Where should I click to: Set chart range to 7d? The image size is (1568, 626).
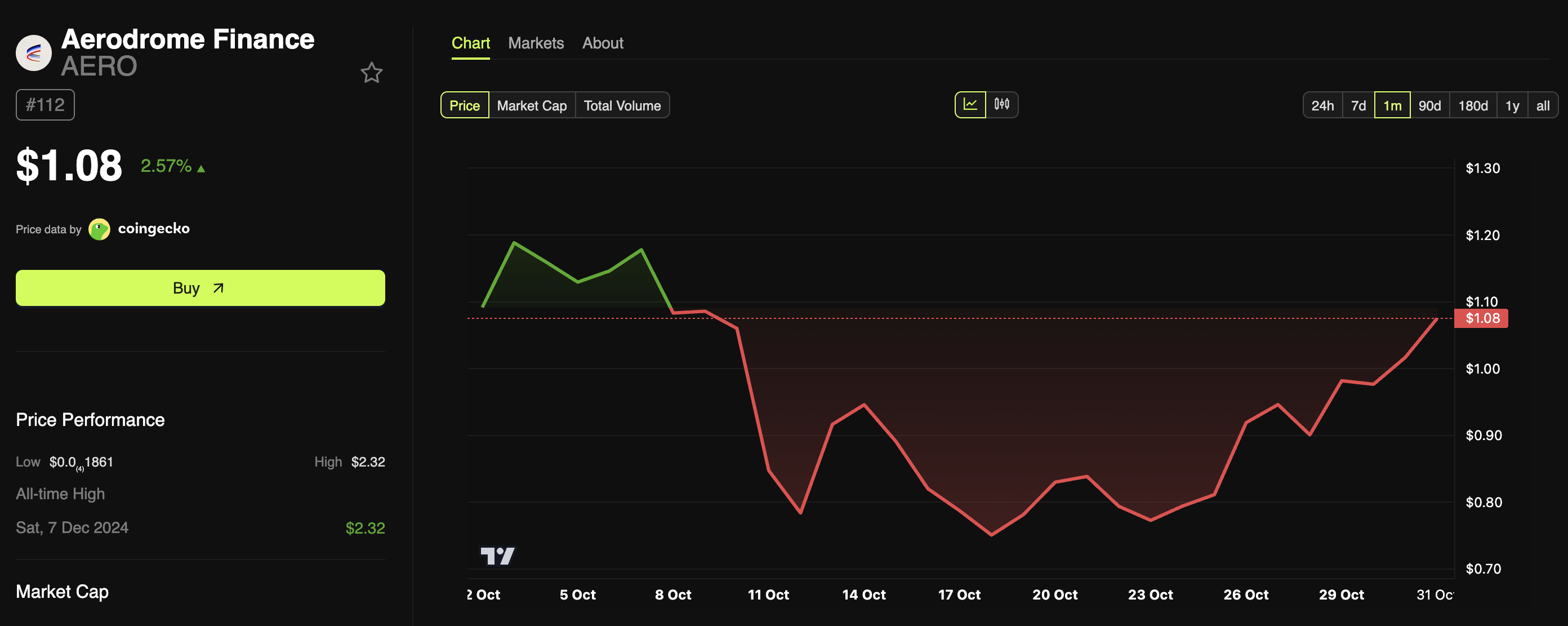pyautogui.click(x=1358, y=105)
